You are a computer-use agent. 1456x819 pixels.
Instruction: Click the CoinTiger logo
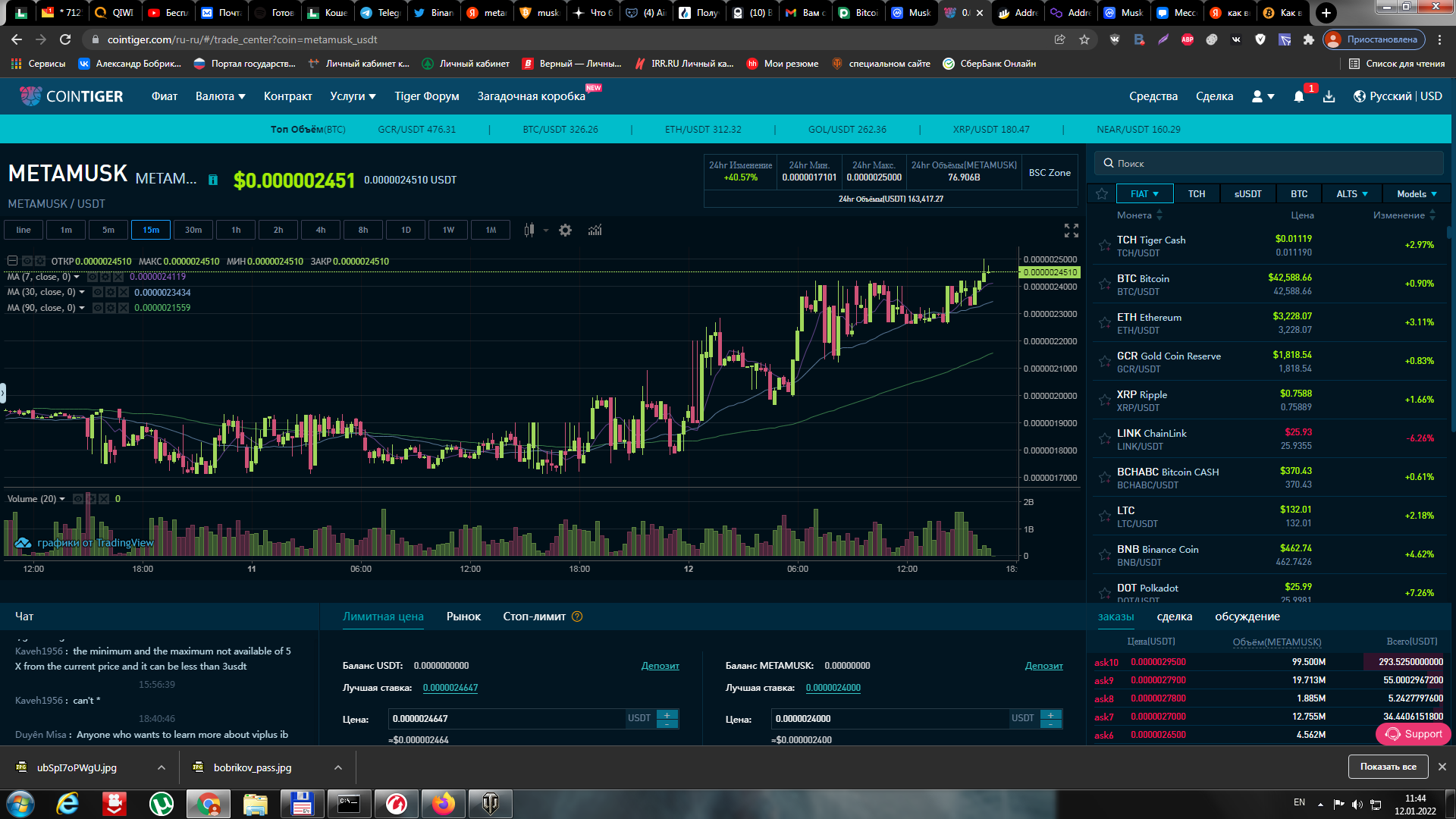(x=71, y=96)
